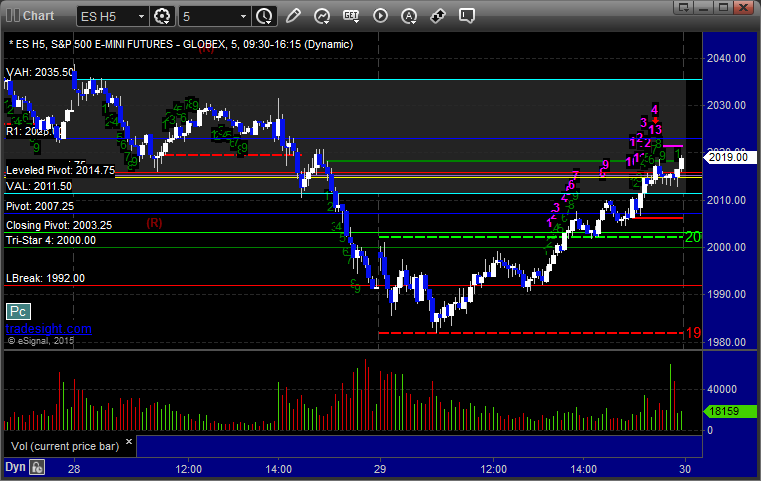Click the 2019.00 current price marker

click(x=729, y=157)
